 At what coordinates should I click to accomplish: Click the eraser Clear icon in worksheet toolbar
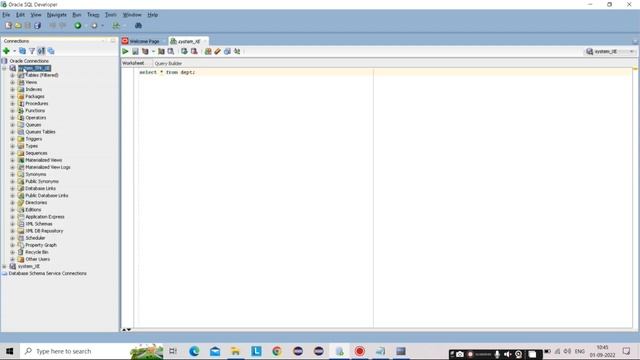pyautogui.click(x=218, y=51)
